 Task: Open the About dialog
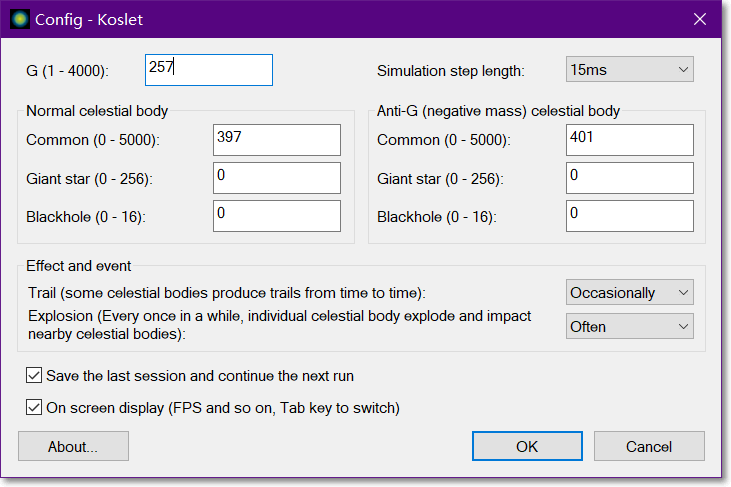click(73, 446)
